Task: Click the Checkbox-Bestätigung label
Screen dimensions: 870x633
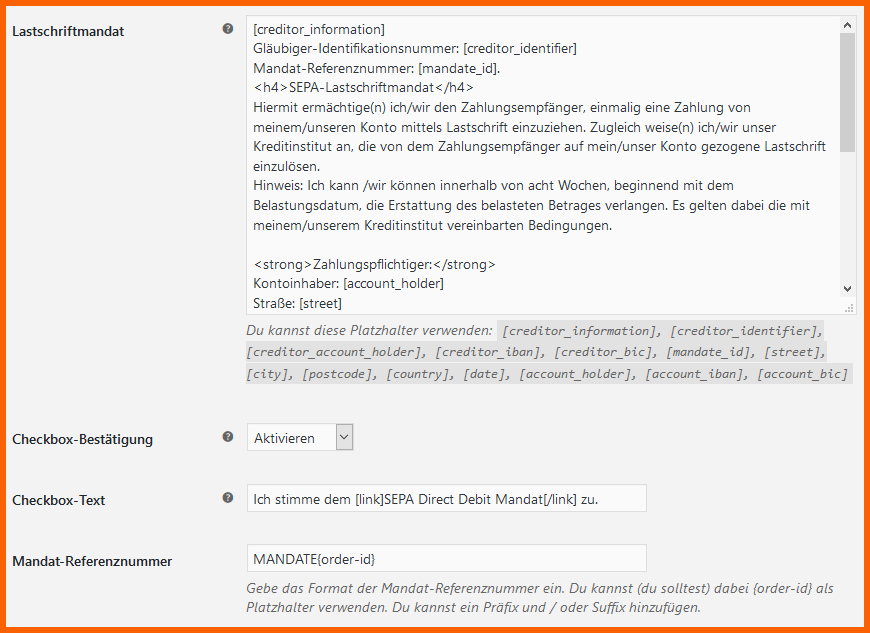Action: pyautogui.click(x=83, y=439)
